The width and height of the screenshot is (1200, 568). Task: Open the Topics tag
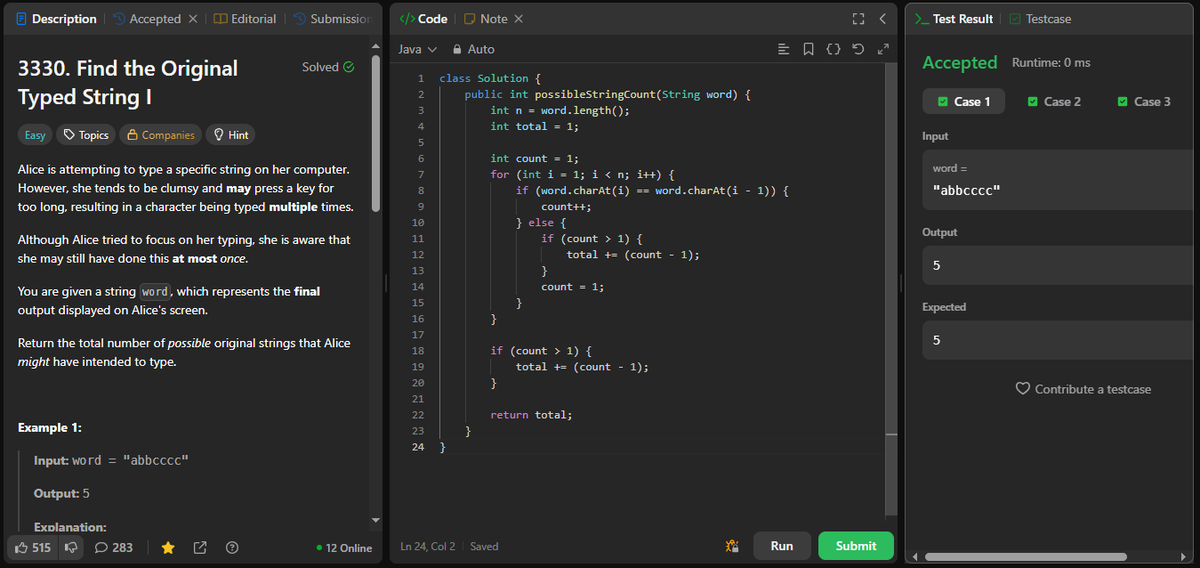(x=85, y=135)
